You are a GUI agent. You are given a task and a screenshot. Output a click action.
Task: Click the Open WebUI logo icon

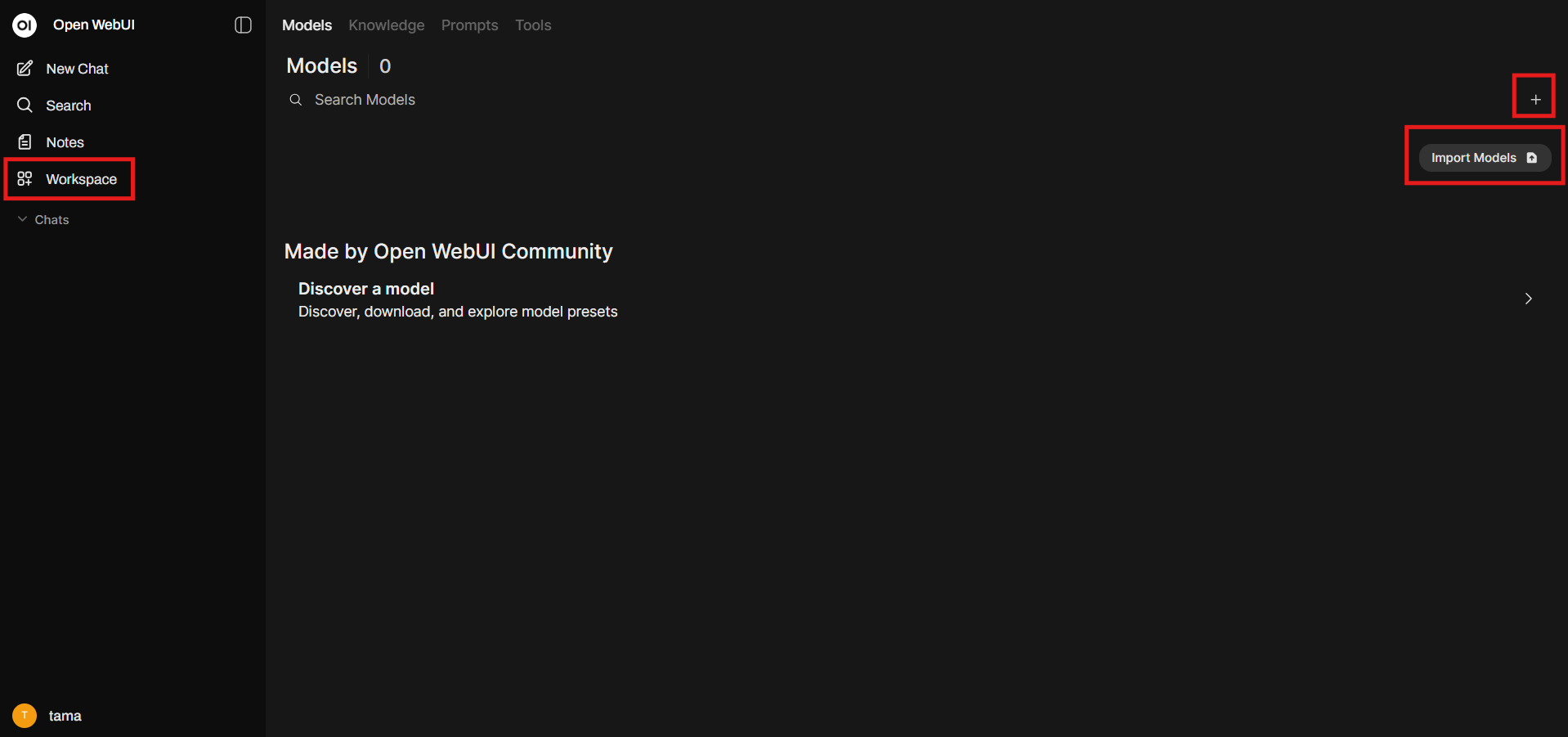click(x=25, y=25)
